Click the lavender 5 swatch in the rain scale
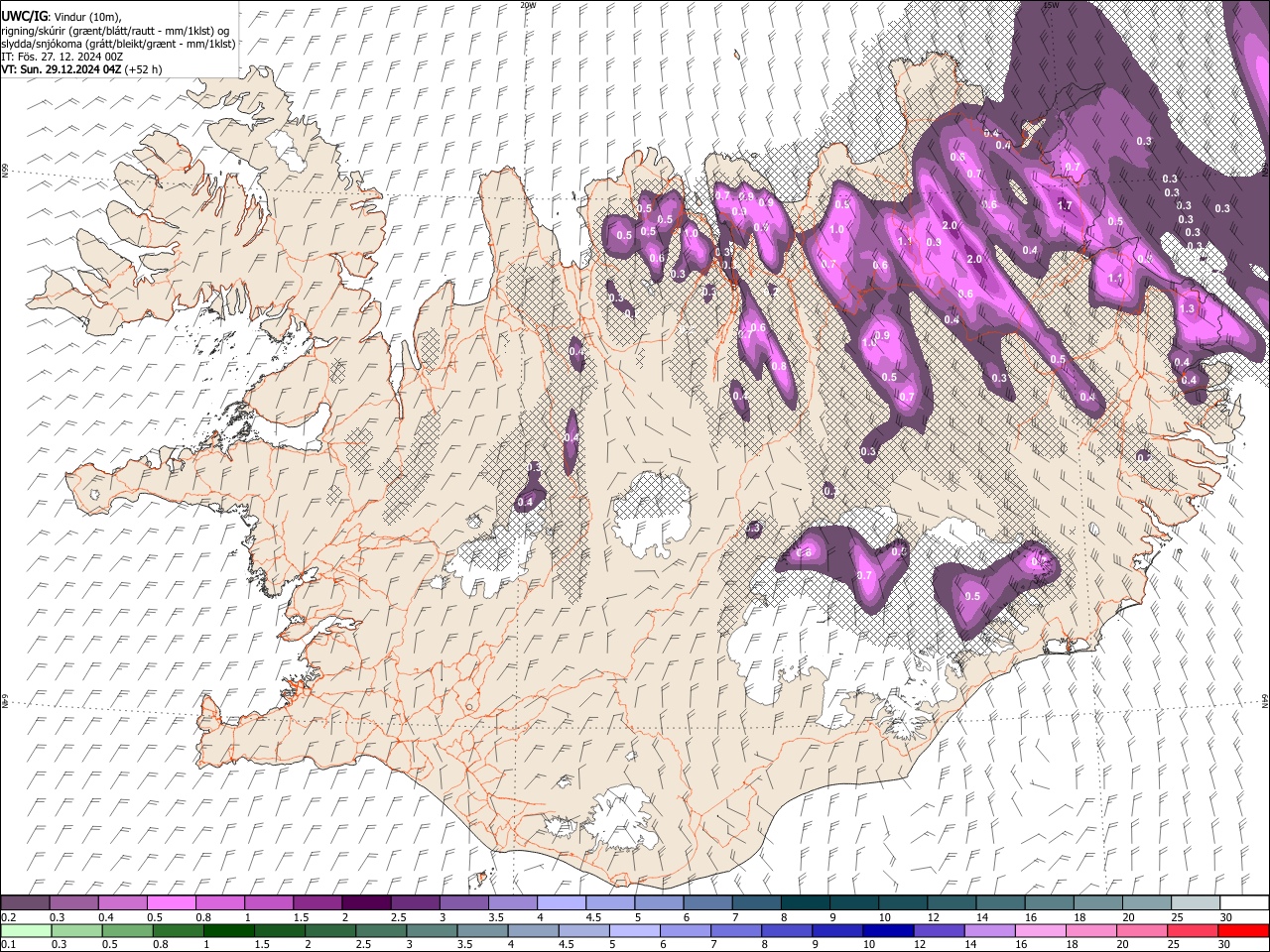 635,930
